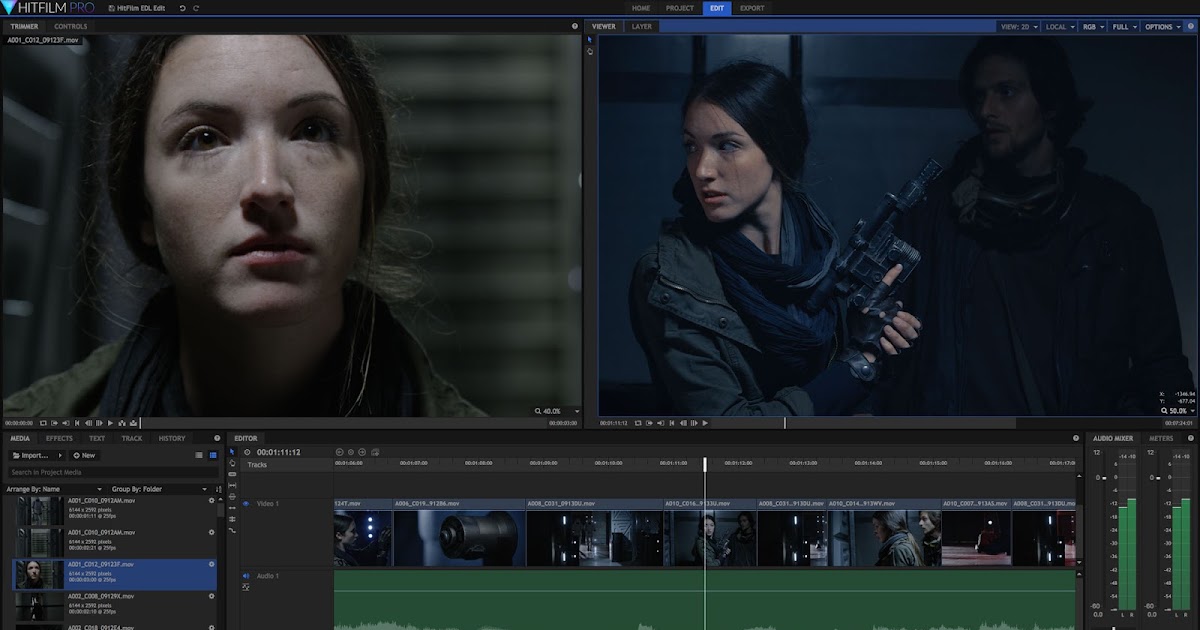Open the History panel tab
The height and width of the screenshot is (630, 1200).
[172, 438]
